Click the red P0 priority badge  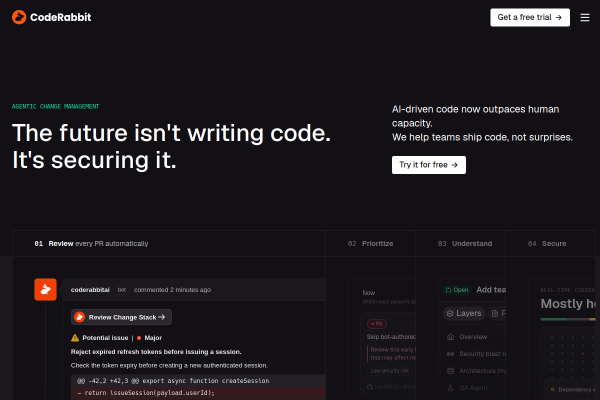[377, 323]
